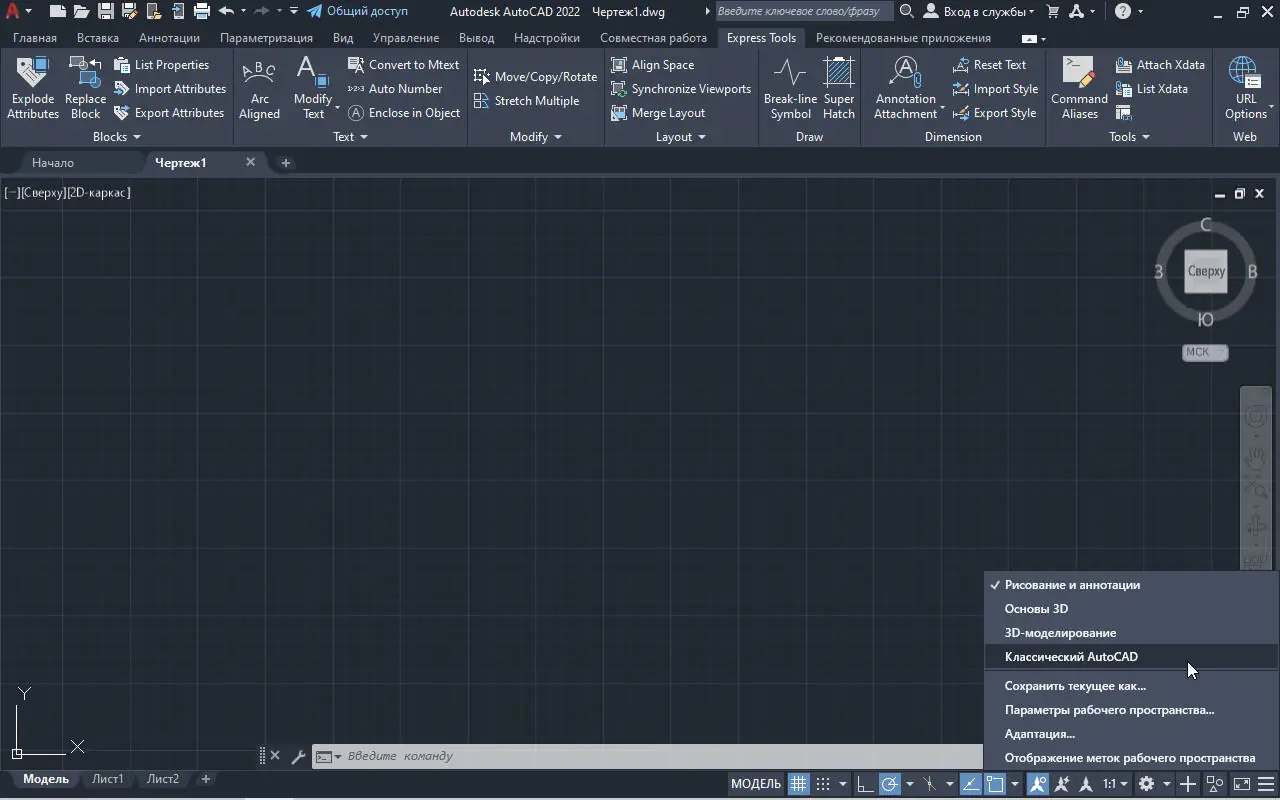Launch the Command Aliases editor
1280x800 pixels.
click(1079, 88)
